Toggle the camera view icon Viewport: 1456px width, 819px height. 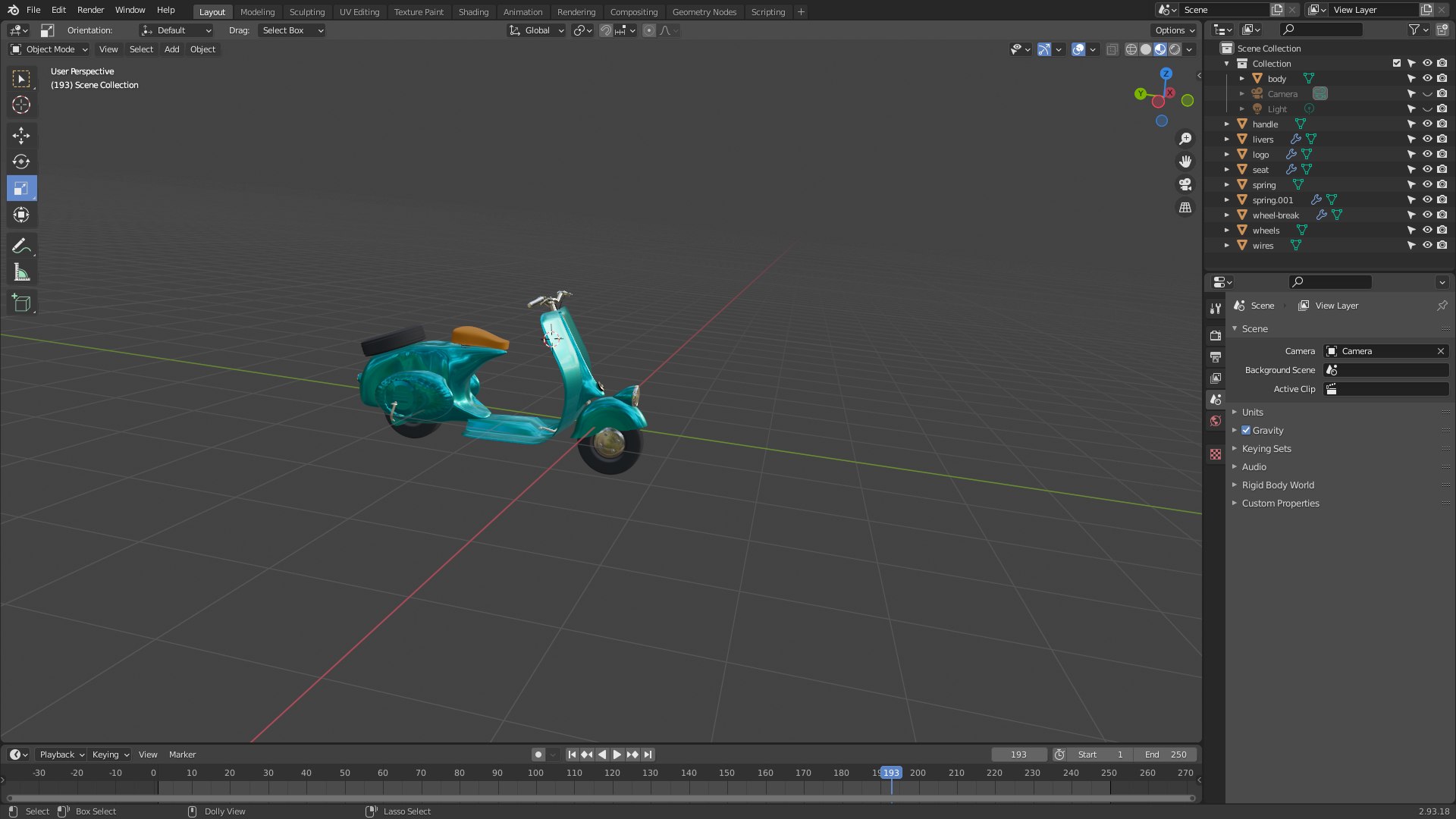[x=1185, y=184]
